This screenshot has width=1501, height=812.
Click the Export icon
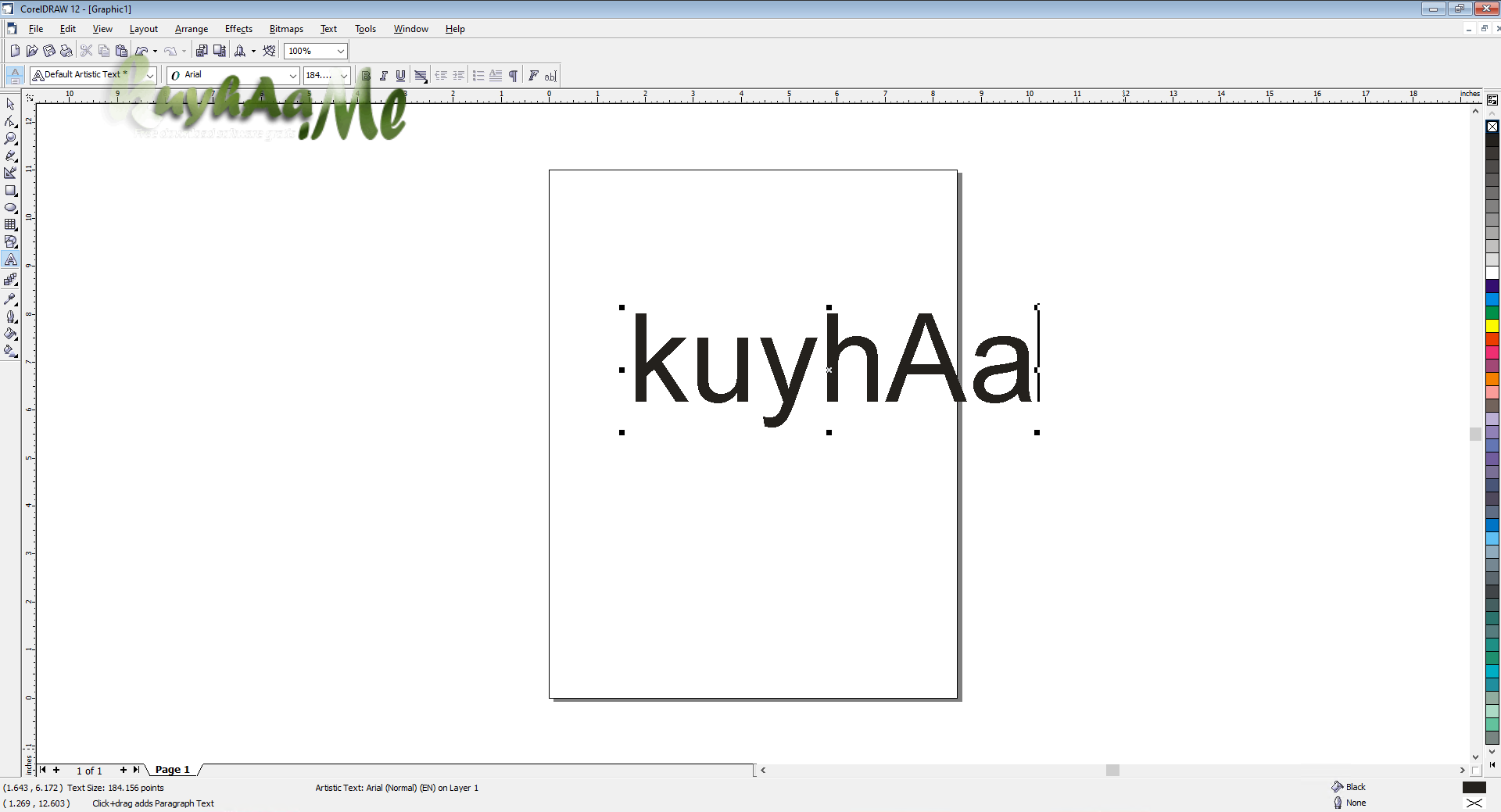[220, 51]
